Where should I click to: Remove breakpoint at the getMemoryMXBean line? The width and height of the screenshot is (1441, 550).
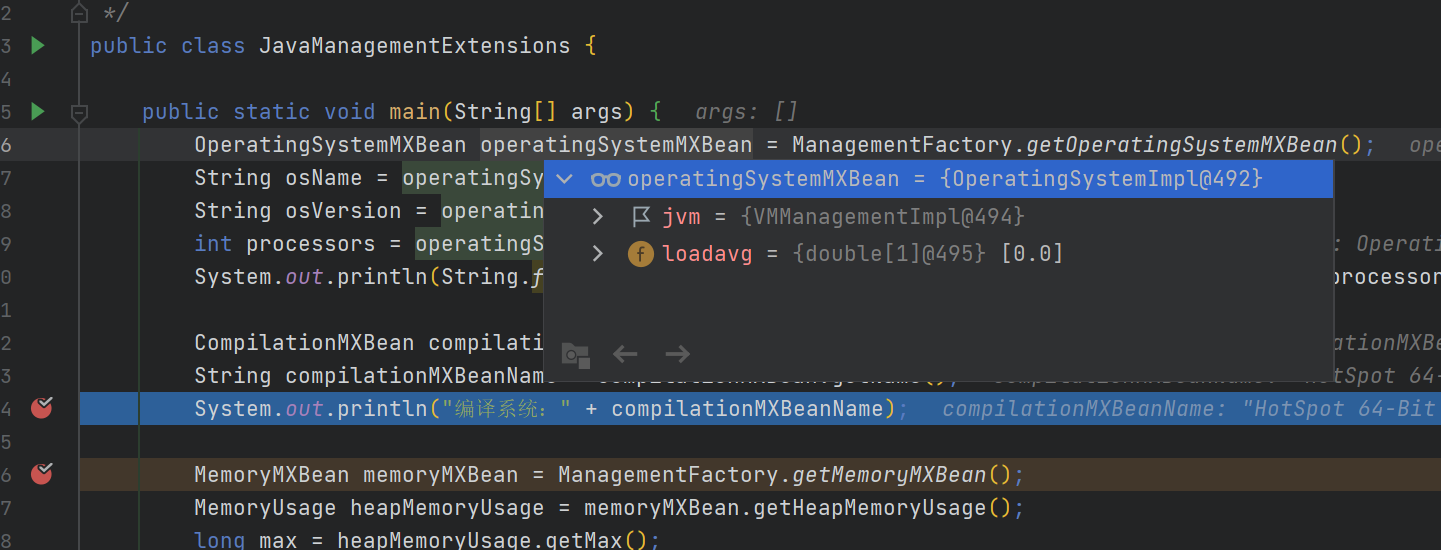(42, 473)
